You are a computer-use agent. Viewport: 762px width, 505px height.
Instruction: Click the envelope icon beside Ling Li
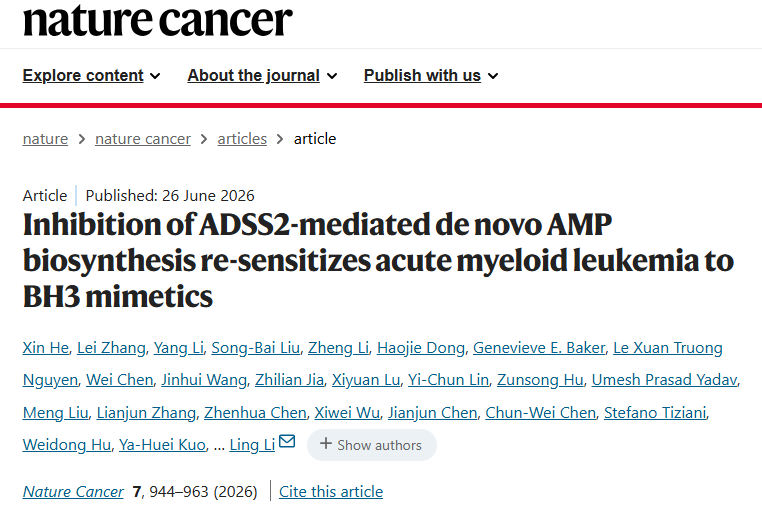pos(287,441)
